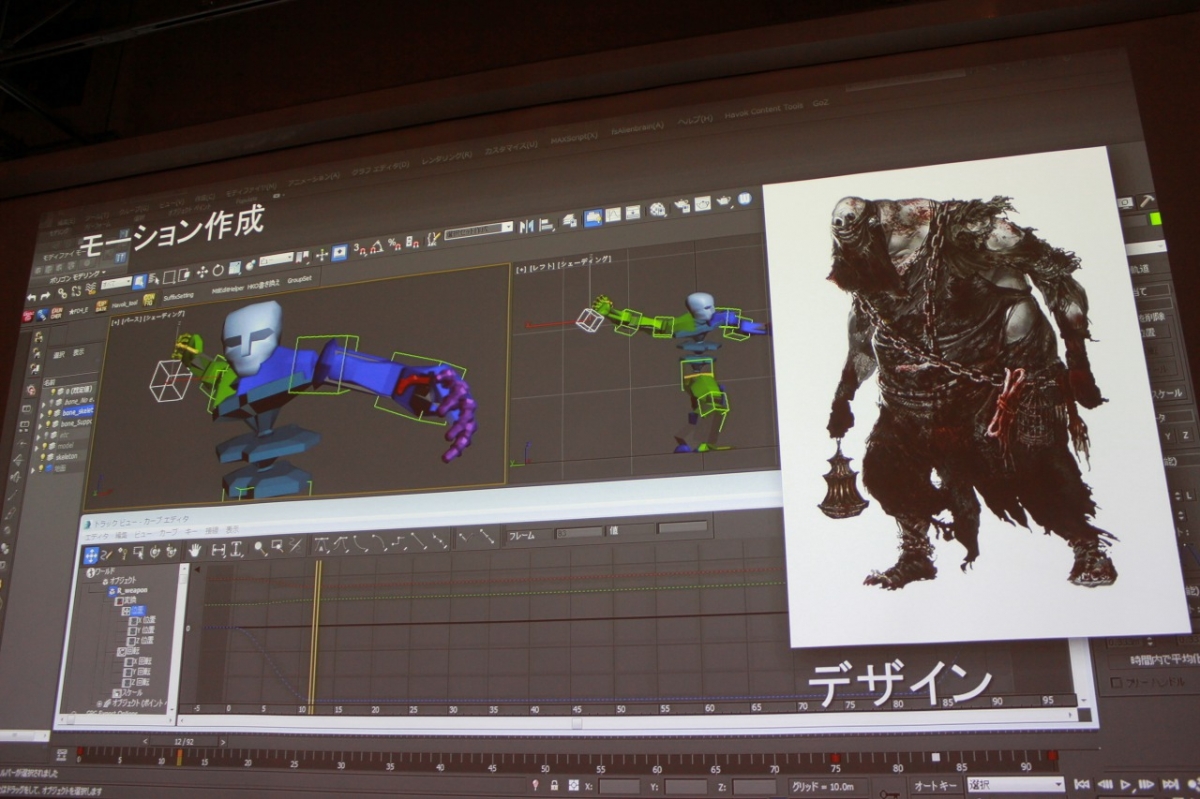Select the Zoom Region tool in curve editor

[x=277, y=546]
